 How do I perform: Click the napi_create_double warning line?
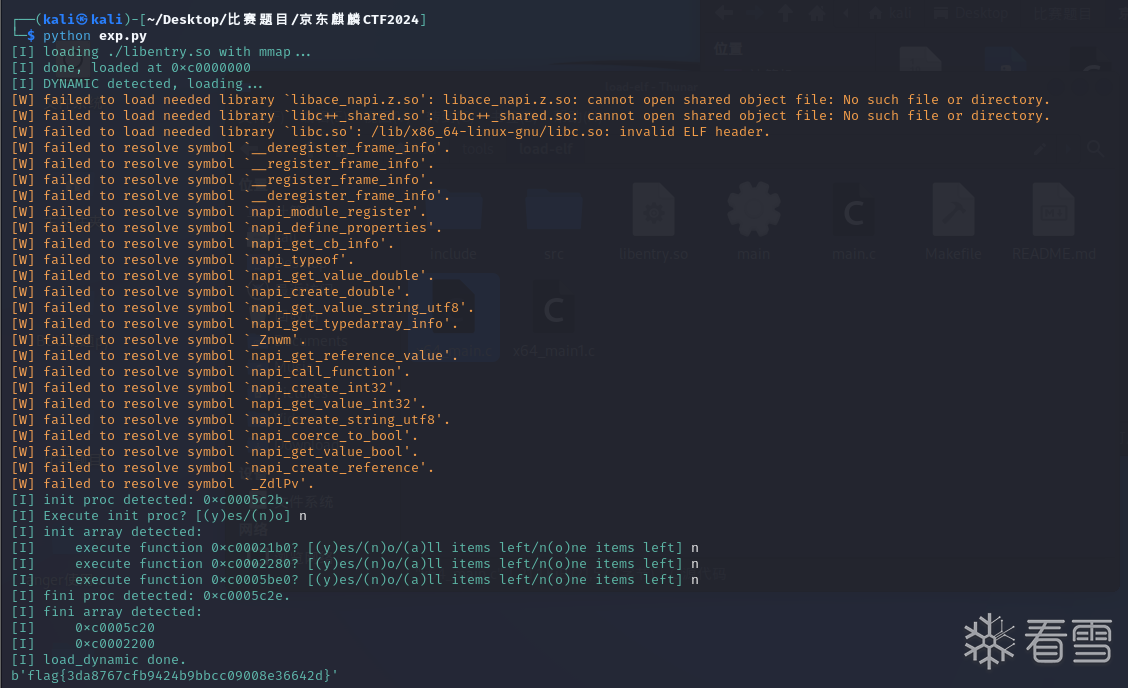pyautogui.click(x=211, y=291)
